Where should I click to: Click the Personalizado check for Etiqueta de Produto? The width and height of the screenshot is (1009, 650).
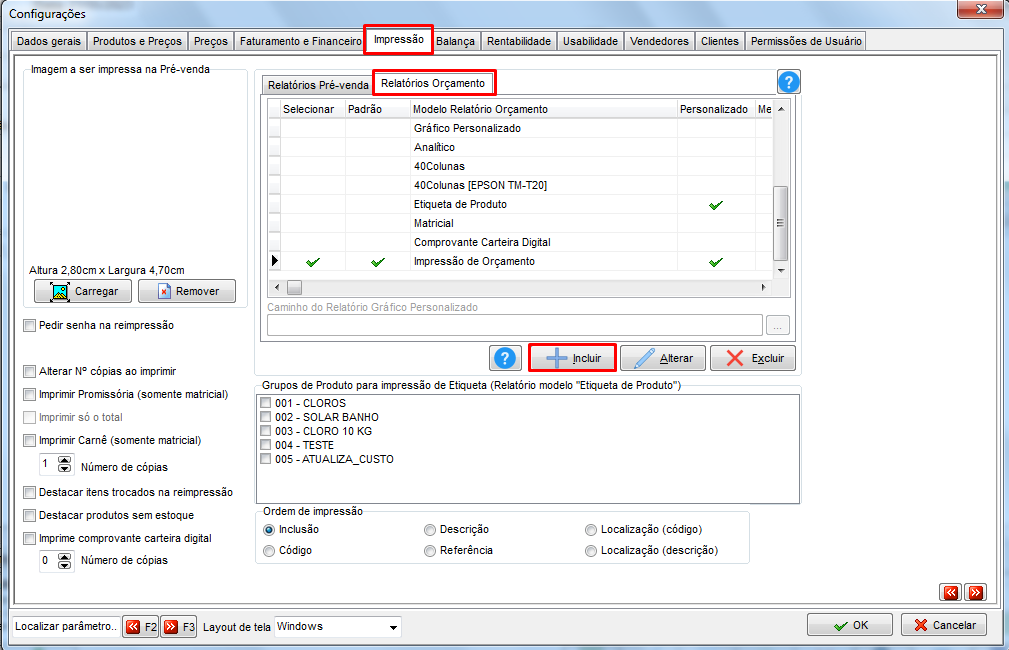tap(716, 205)
